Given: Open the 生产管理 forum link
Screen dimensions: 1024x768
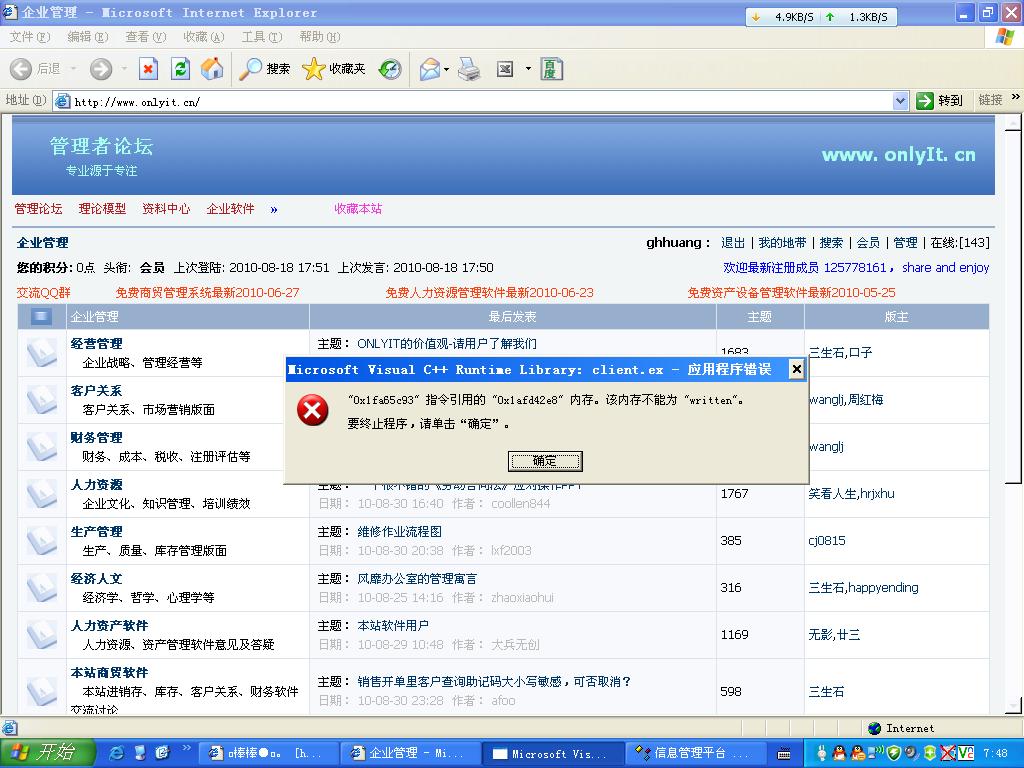Looking at the screenshot, I should coord(96,531).
